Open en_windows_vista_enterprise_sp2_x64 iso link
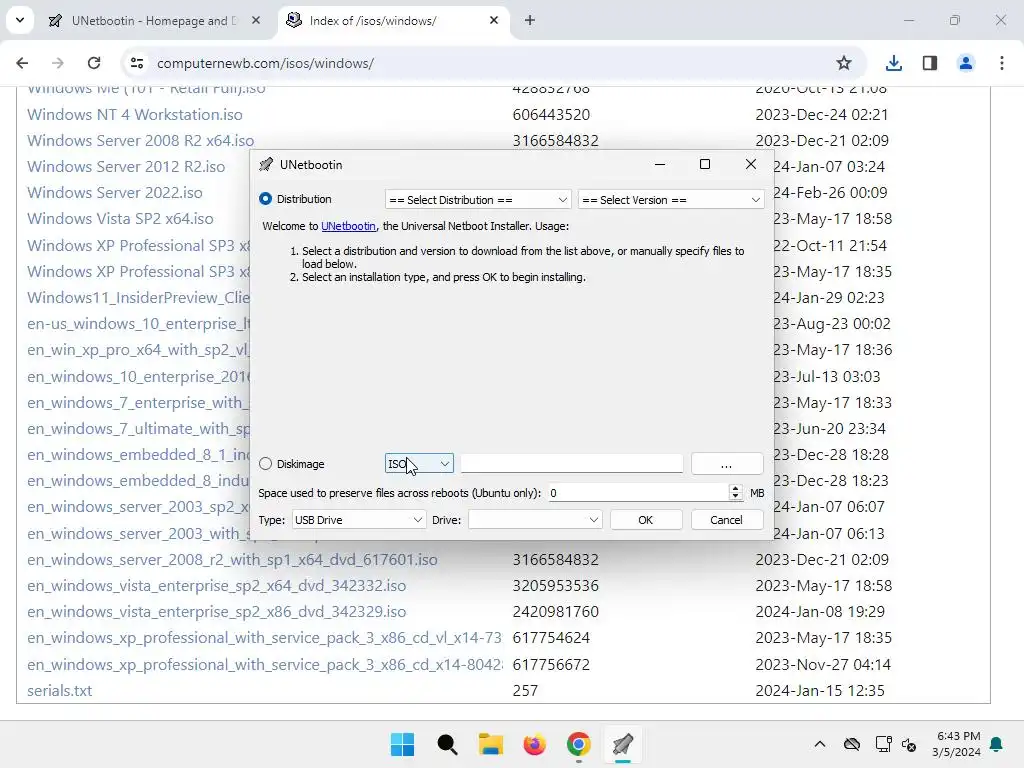The height and width of the screenshot is (768, 1024). (x=217, y=586)
